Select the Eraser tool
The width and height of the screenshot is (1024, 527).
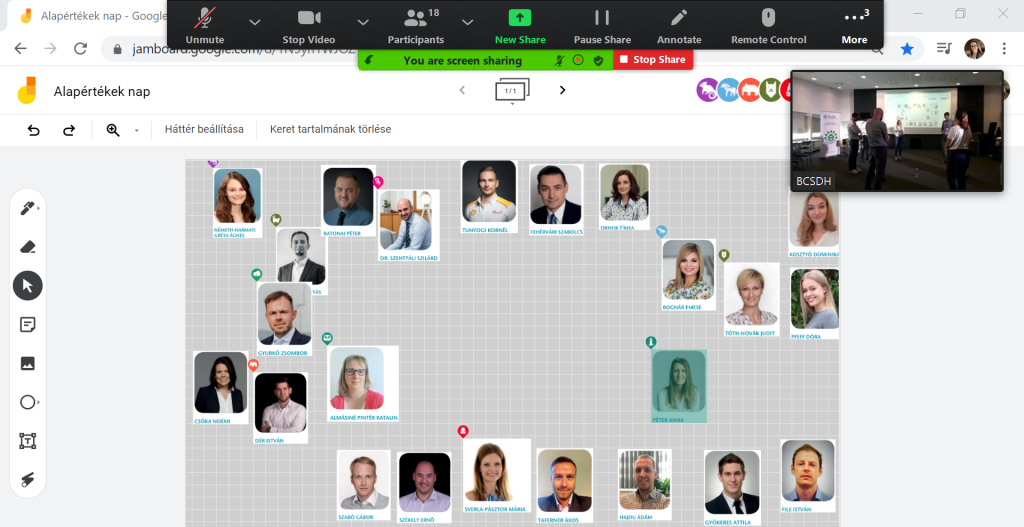(27, 247)
